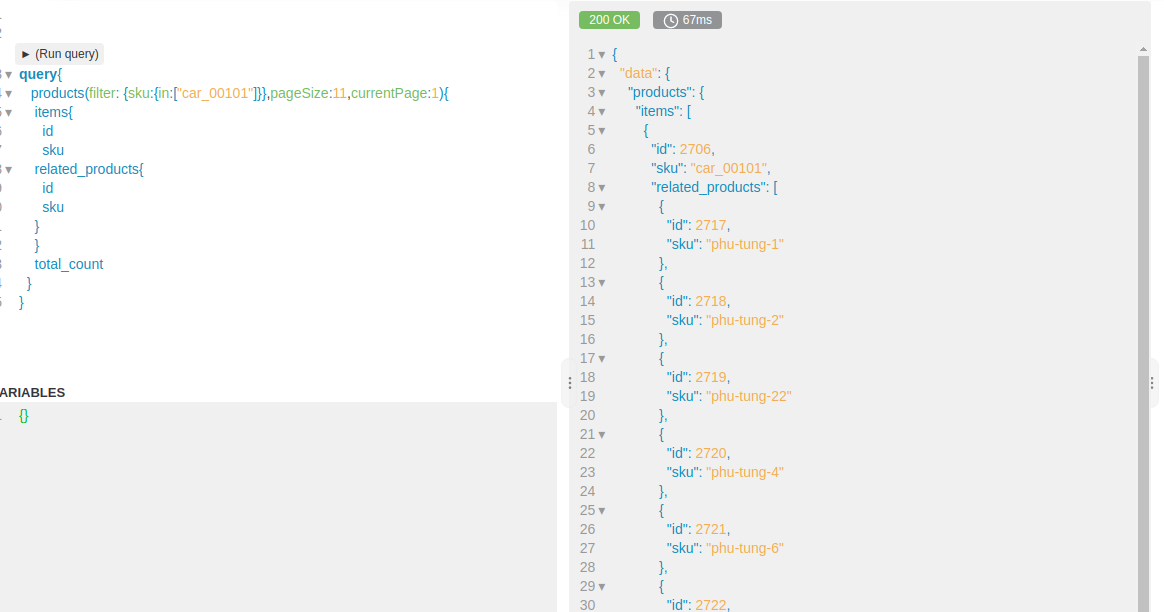This screenshot has width=1164, height=612.
Task: Click the green 200 OK status badge
Action: pos(609,19)
